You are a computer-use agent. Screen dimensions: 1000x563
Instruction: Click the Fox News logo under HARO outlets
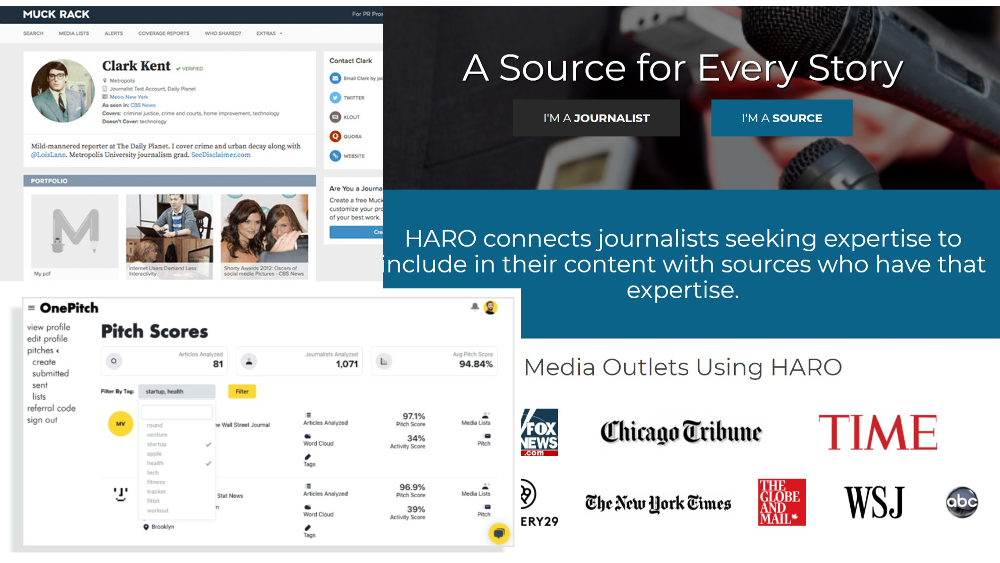point(540,432)
